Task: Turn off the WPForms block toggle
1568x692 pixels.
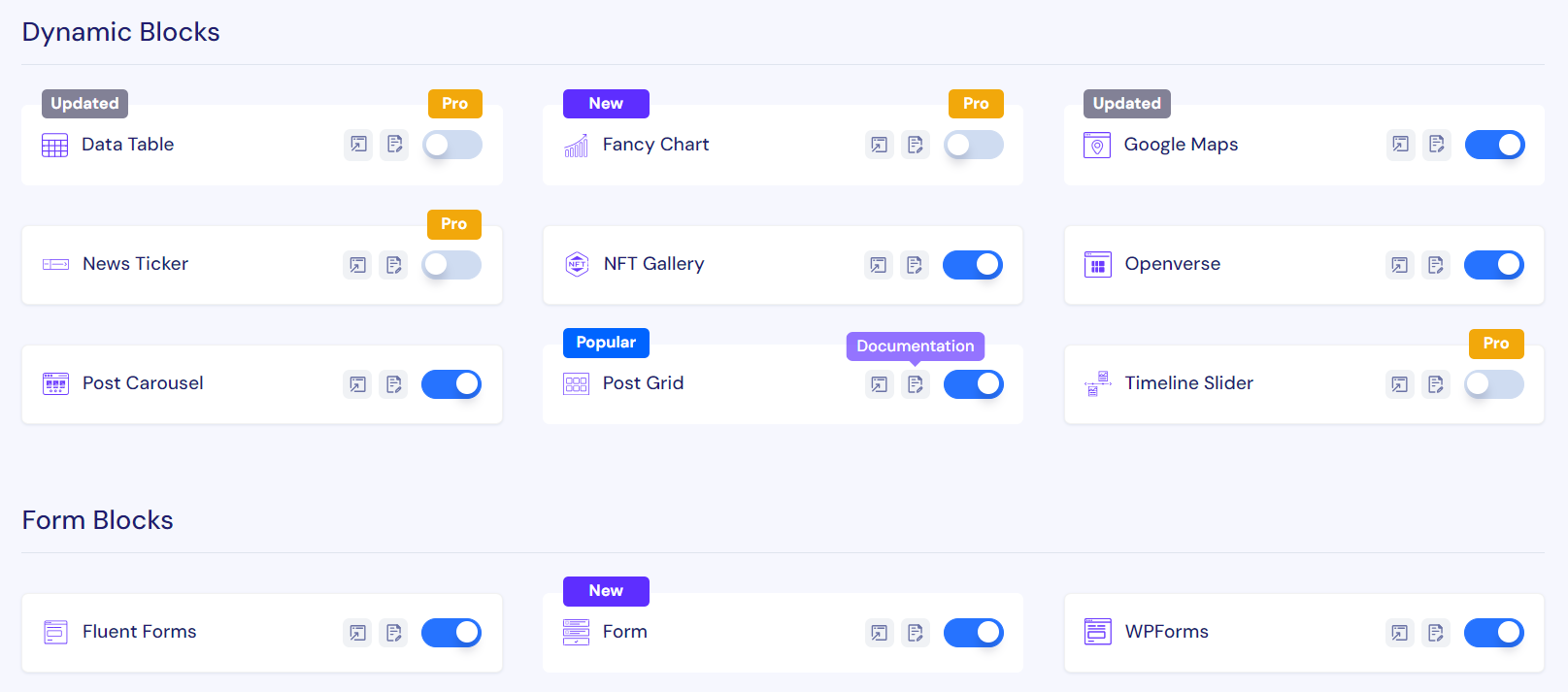Action: (1493, 633)
